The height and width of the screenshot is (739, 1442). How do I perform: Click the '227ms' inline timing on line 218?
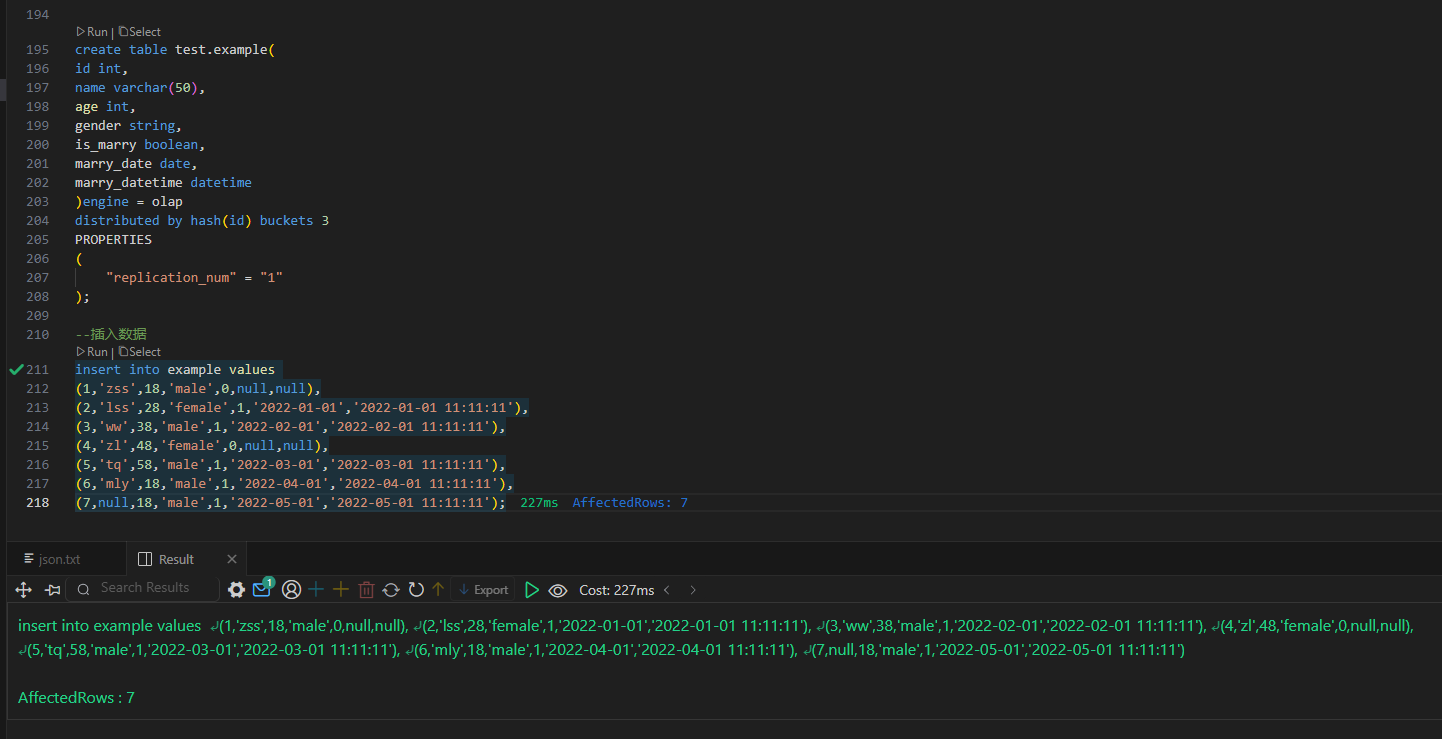[539, 503]
